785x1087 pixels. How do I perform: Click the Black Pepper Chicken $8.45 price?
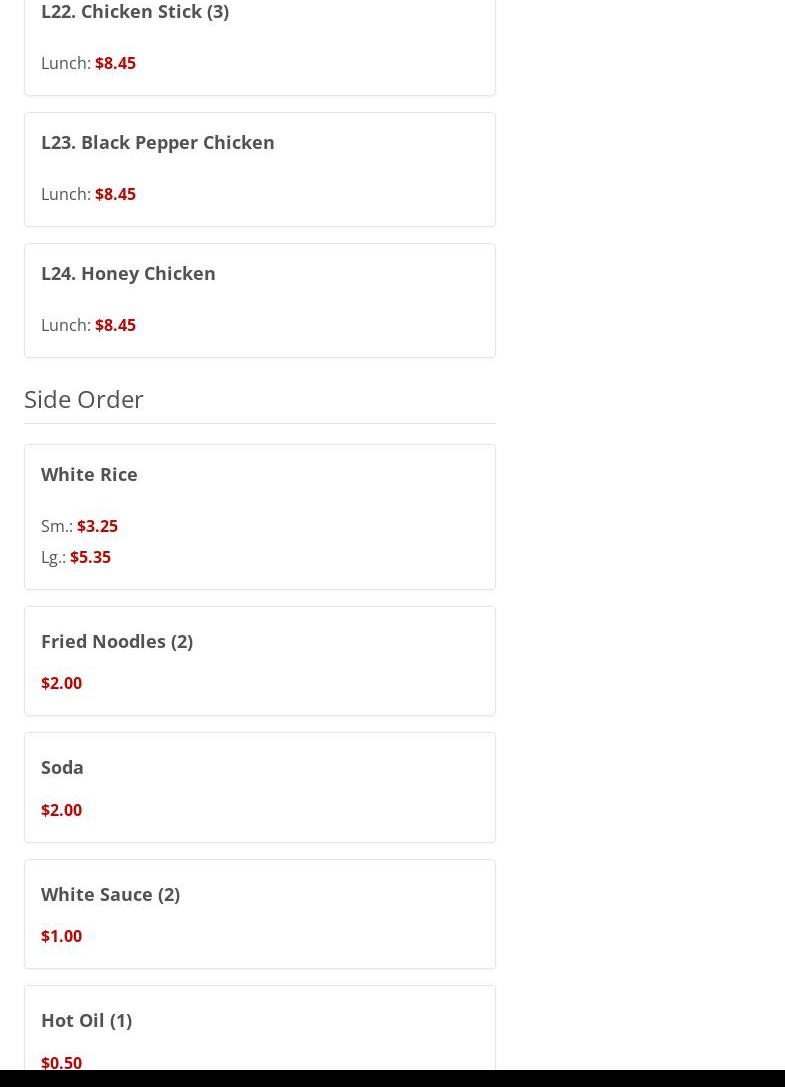click(115, 194)
